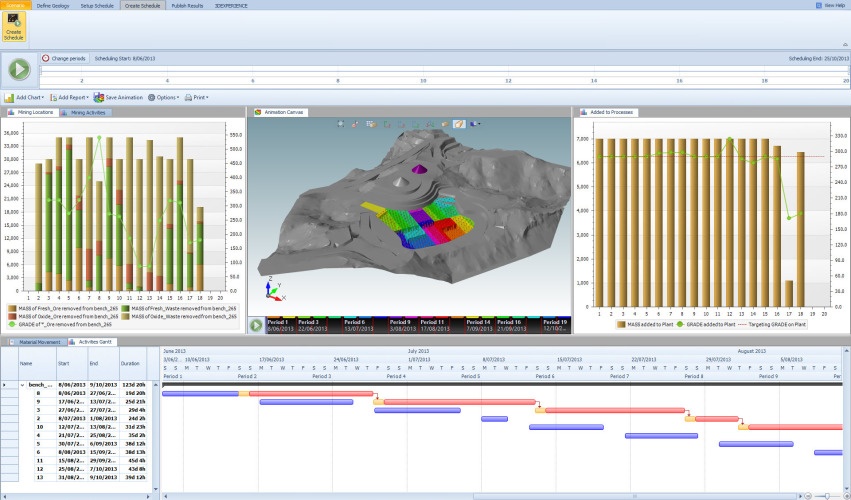This screenshot has width=851, height=500.
Task: Switch to the Material Movement tab
Action: point(37,342)
